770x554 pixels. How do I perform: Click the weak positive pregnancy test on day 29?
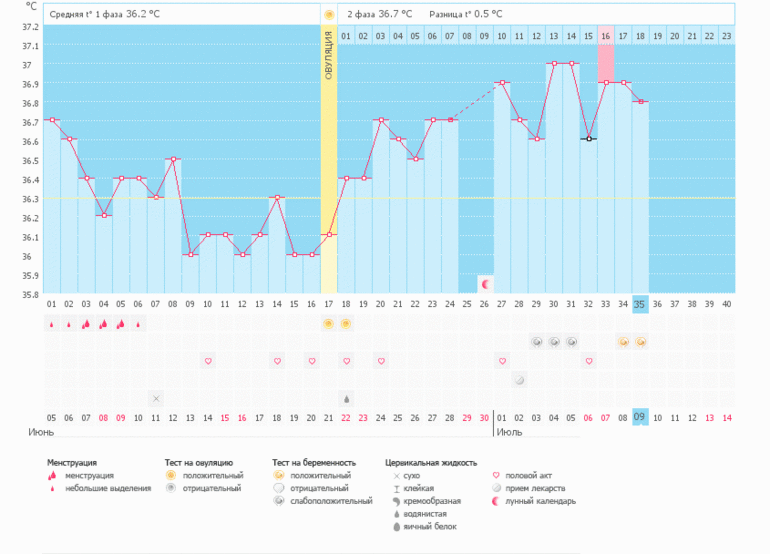point(537,342)
